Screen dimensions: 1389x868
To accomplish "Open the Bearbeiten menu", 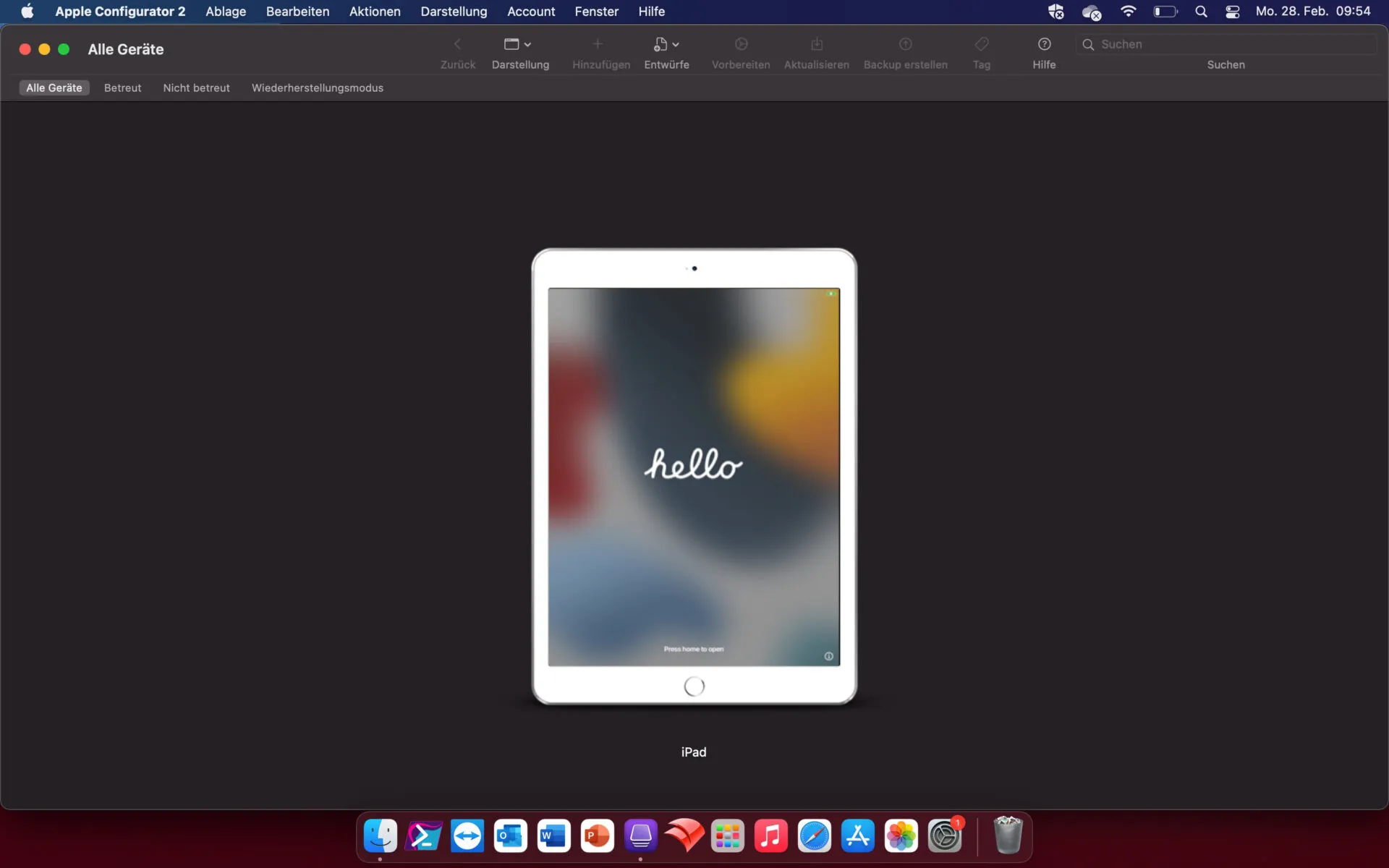I will pos(297,12).
